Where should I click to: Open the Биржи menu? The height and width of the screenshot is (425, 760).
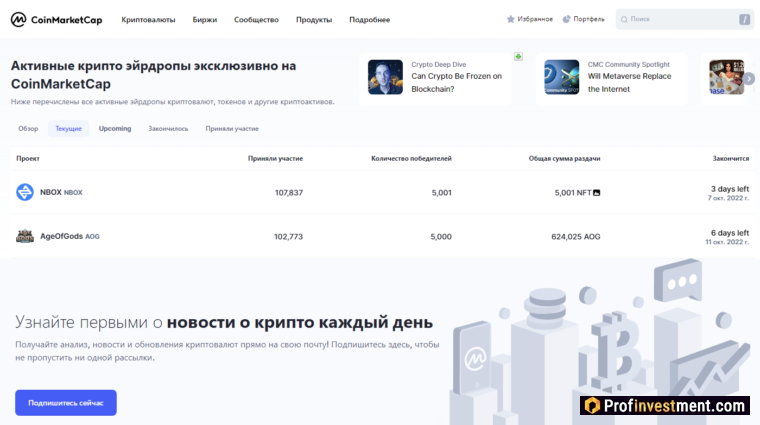(205, 20)
